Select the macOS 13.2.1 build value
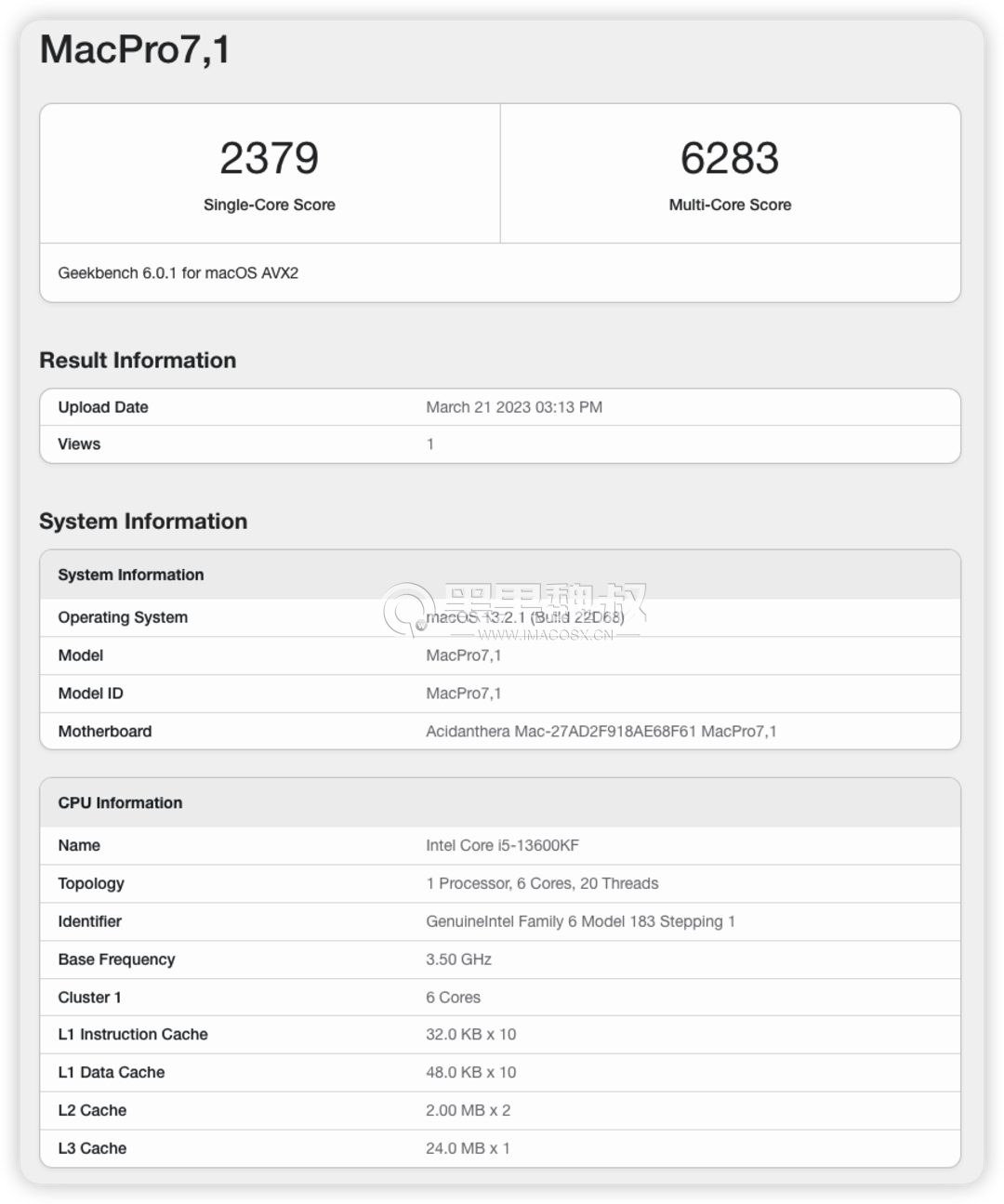 click(x=525, y=617)
